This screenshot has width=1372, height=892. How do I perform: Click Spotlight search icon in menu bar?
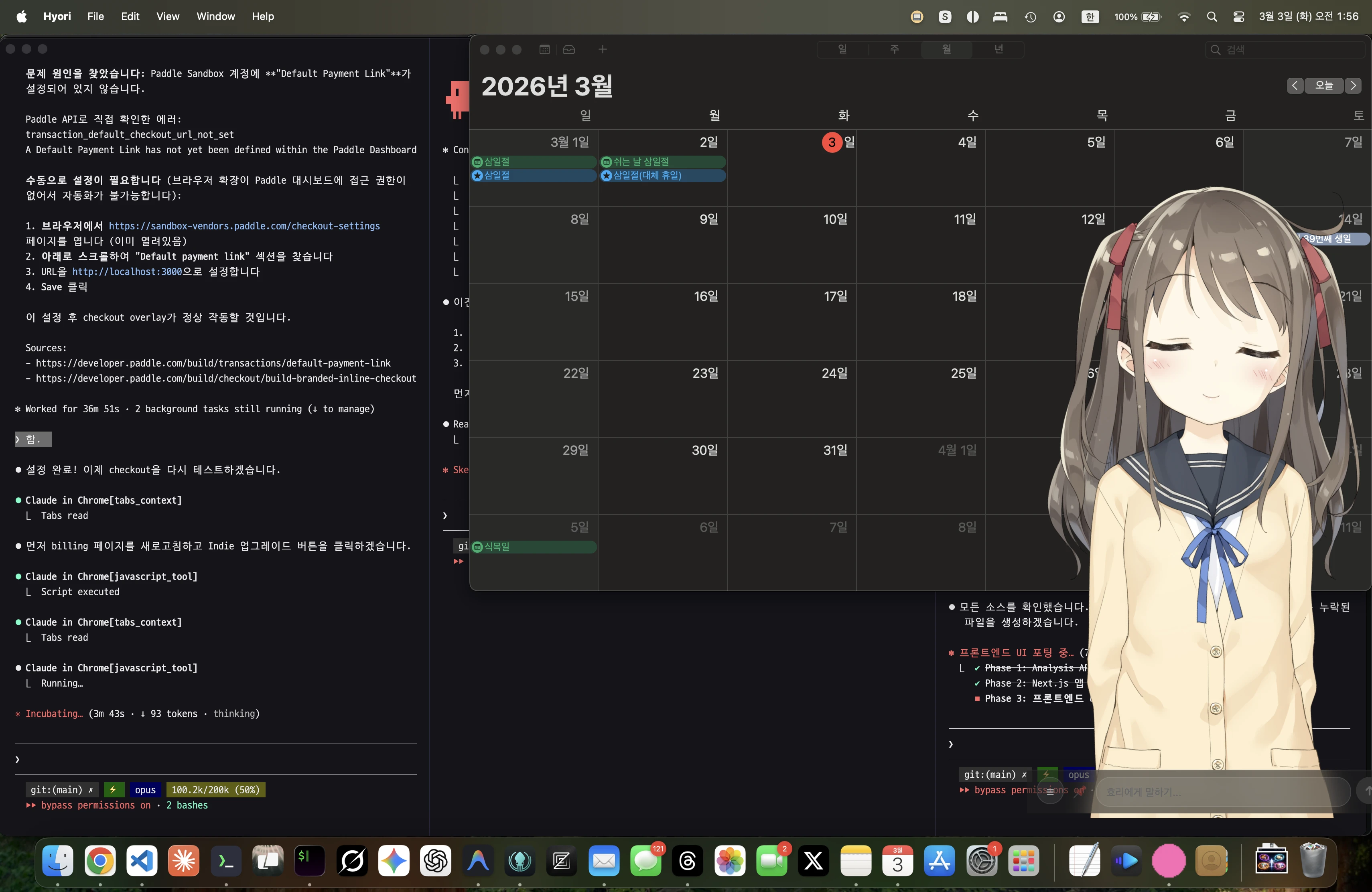coord(1212,17)
